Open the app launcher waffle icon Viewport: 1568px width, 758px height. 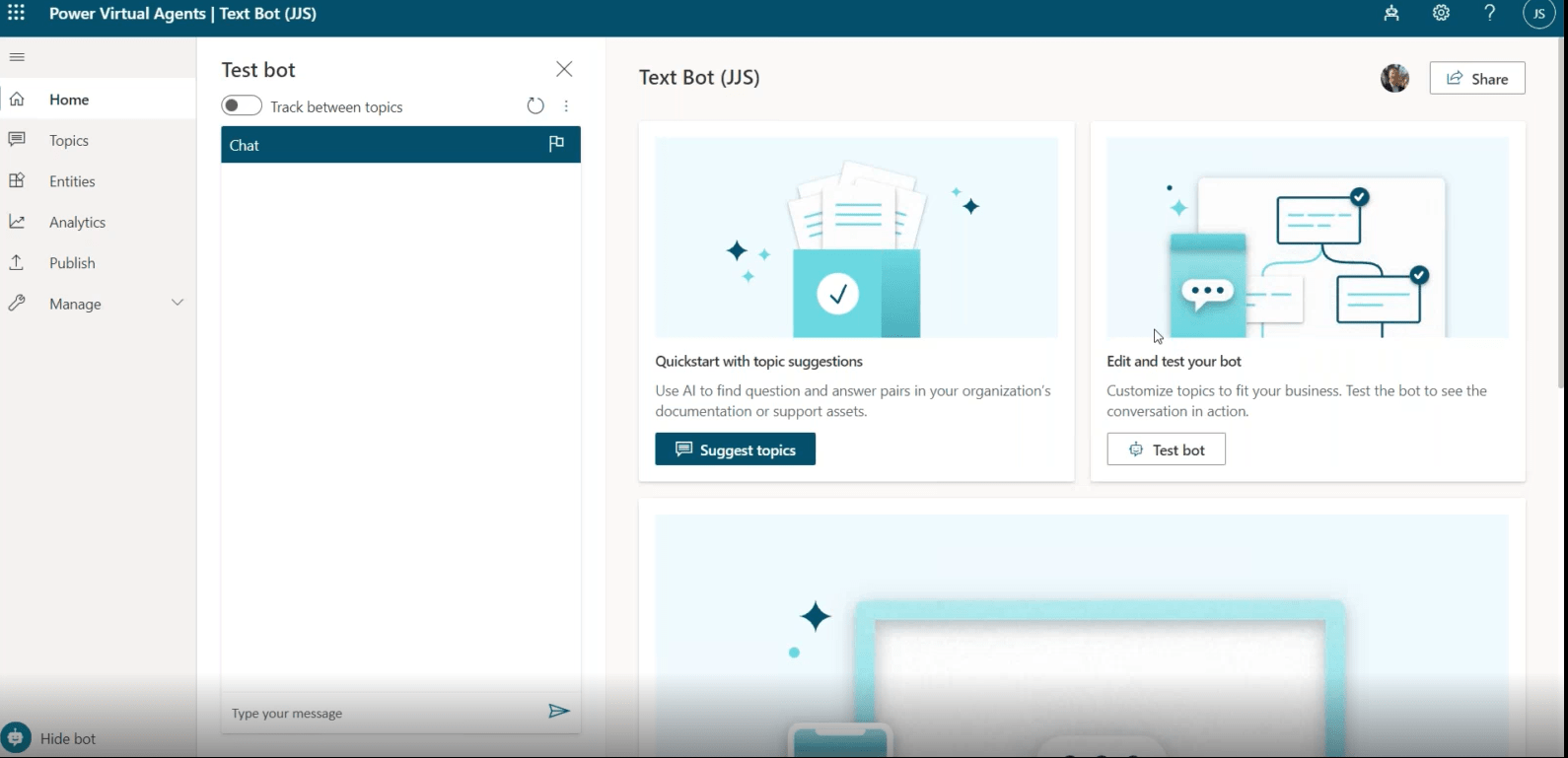coord(17,14)
